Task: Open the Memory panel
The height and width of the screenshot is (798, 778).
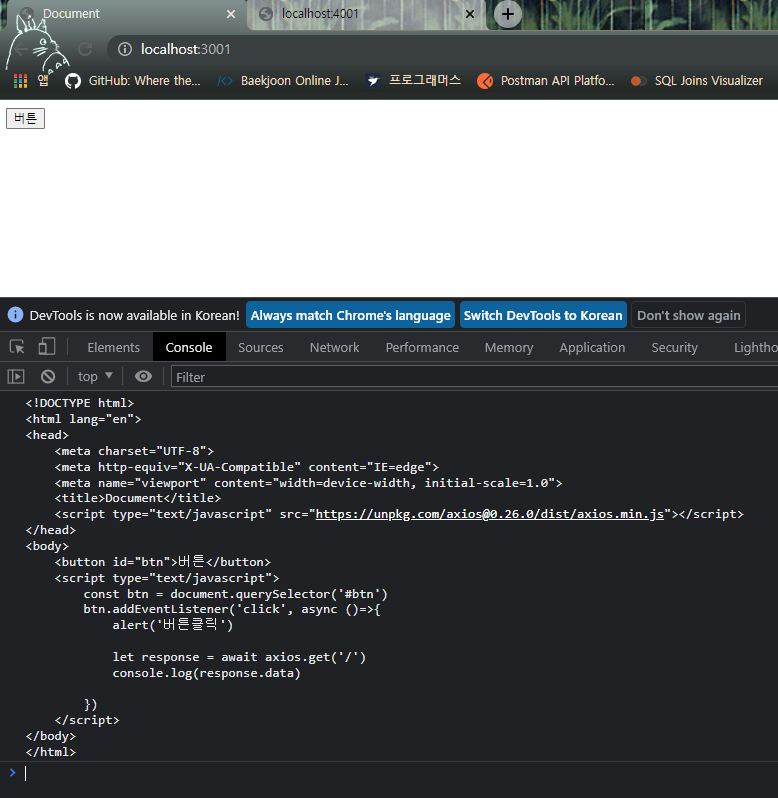Action: pyautogui.click(x=509, y=348)
